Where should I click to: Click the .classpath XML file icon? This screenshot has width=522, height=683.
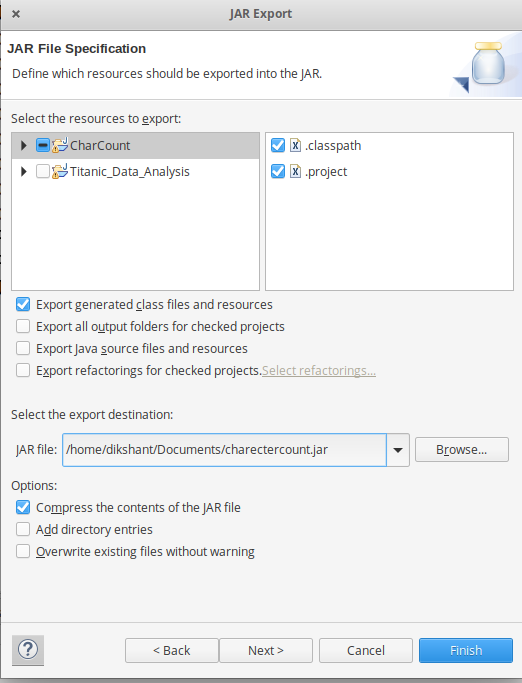[295, 145]
